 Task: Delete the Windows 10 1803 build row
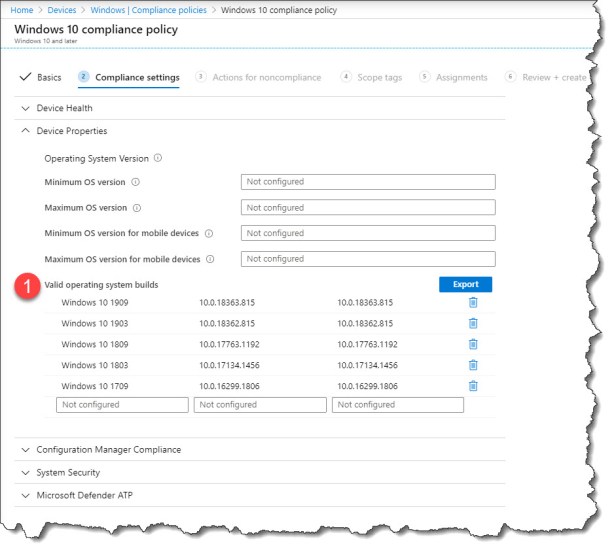coord(473,365)
